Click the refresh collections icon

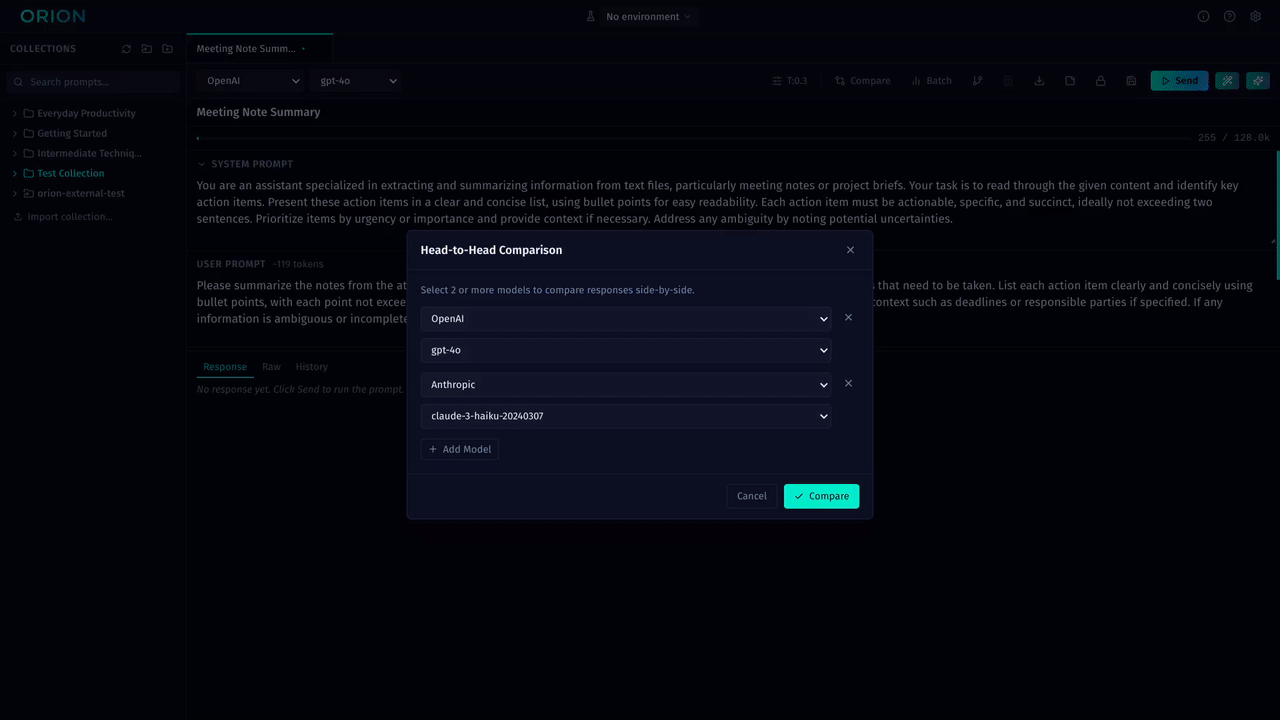click(x=126, y=49)
